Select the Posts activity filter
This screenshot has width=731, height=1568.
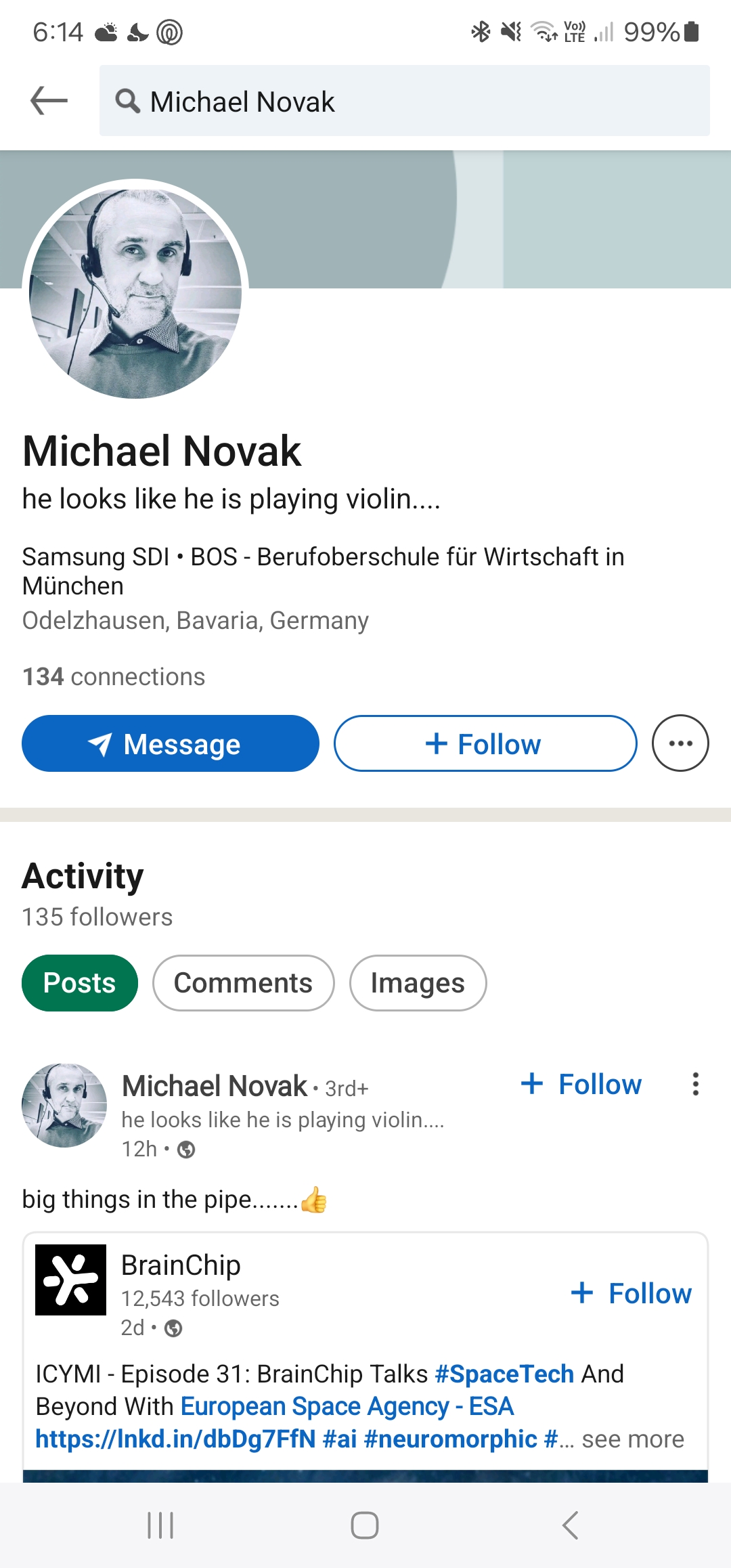(80, 983)
